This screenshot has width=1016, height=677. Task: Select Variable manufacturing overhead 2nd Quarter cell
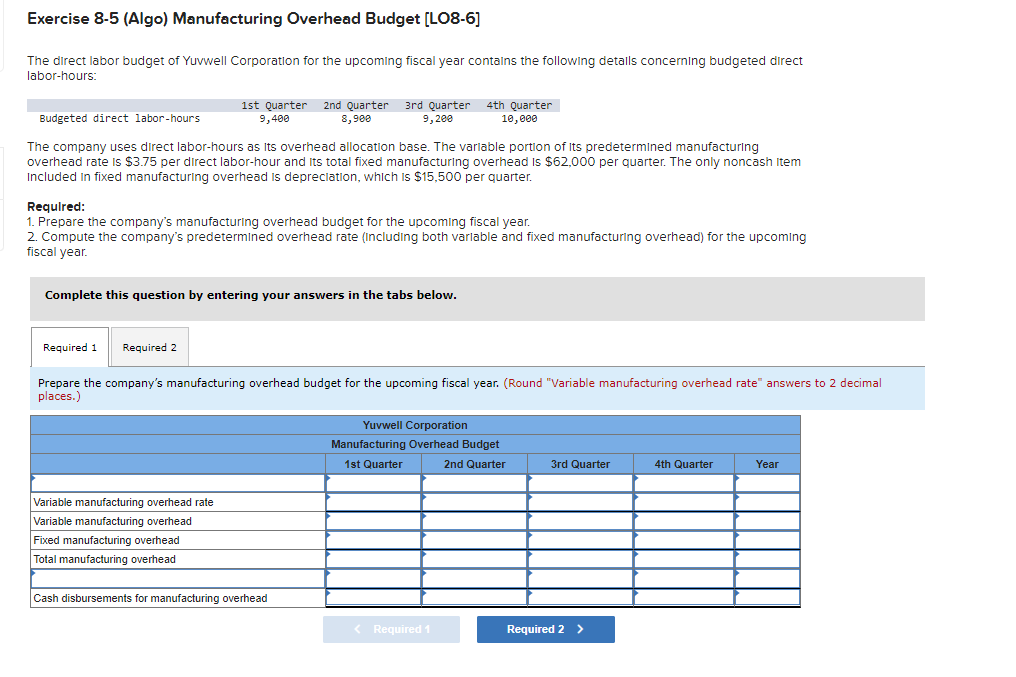pyautogui.click(x=474, y=521)
